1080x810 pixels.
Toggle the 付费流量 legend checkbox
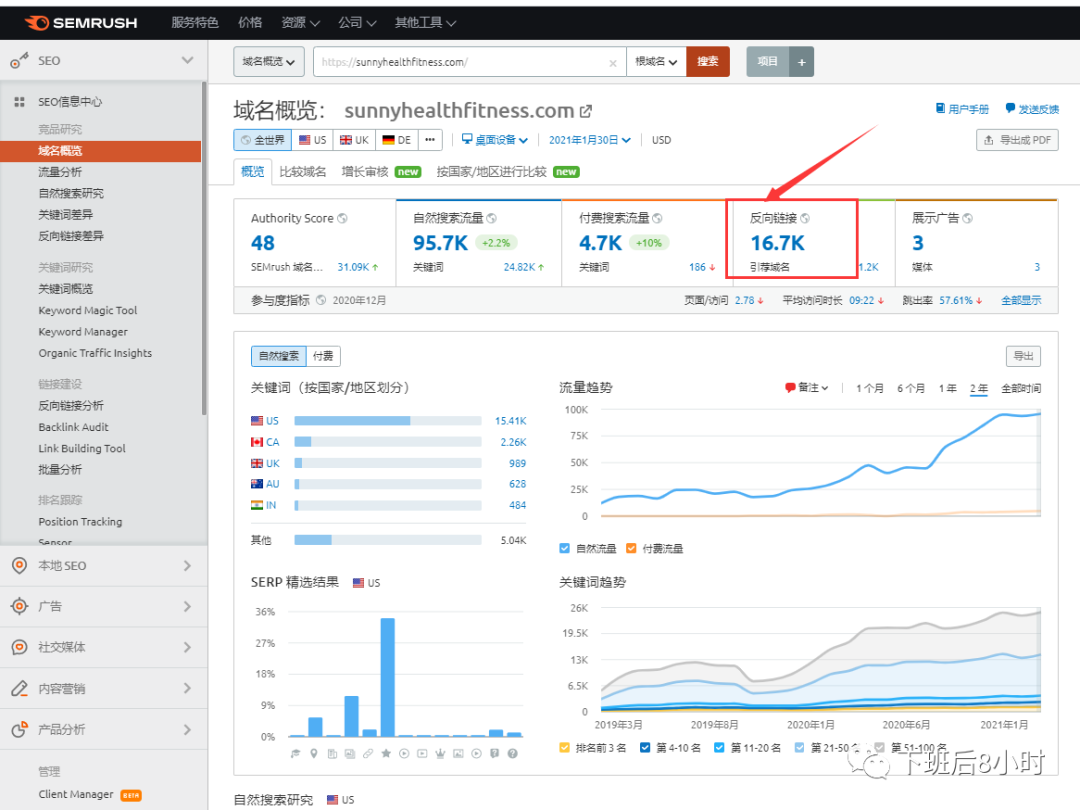[631, 548]
